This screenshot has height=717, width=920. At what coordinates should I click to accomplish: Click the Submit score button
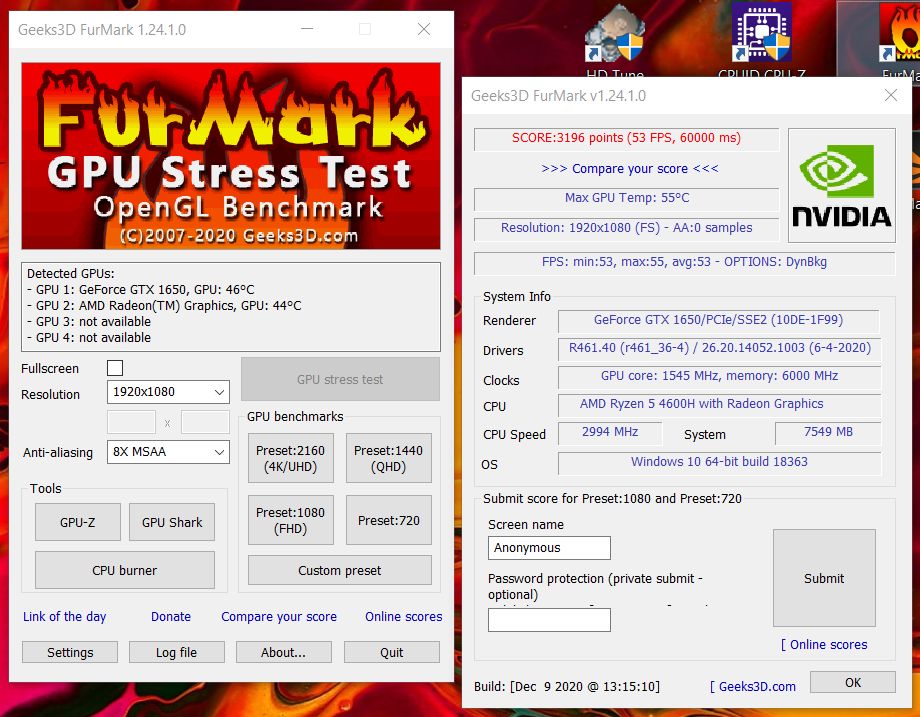[824, 578]
